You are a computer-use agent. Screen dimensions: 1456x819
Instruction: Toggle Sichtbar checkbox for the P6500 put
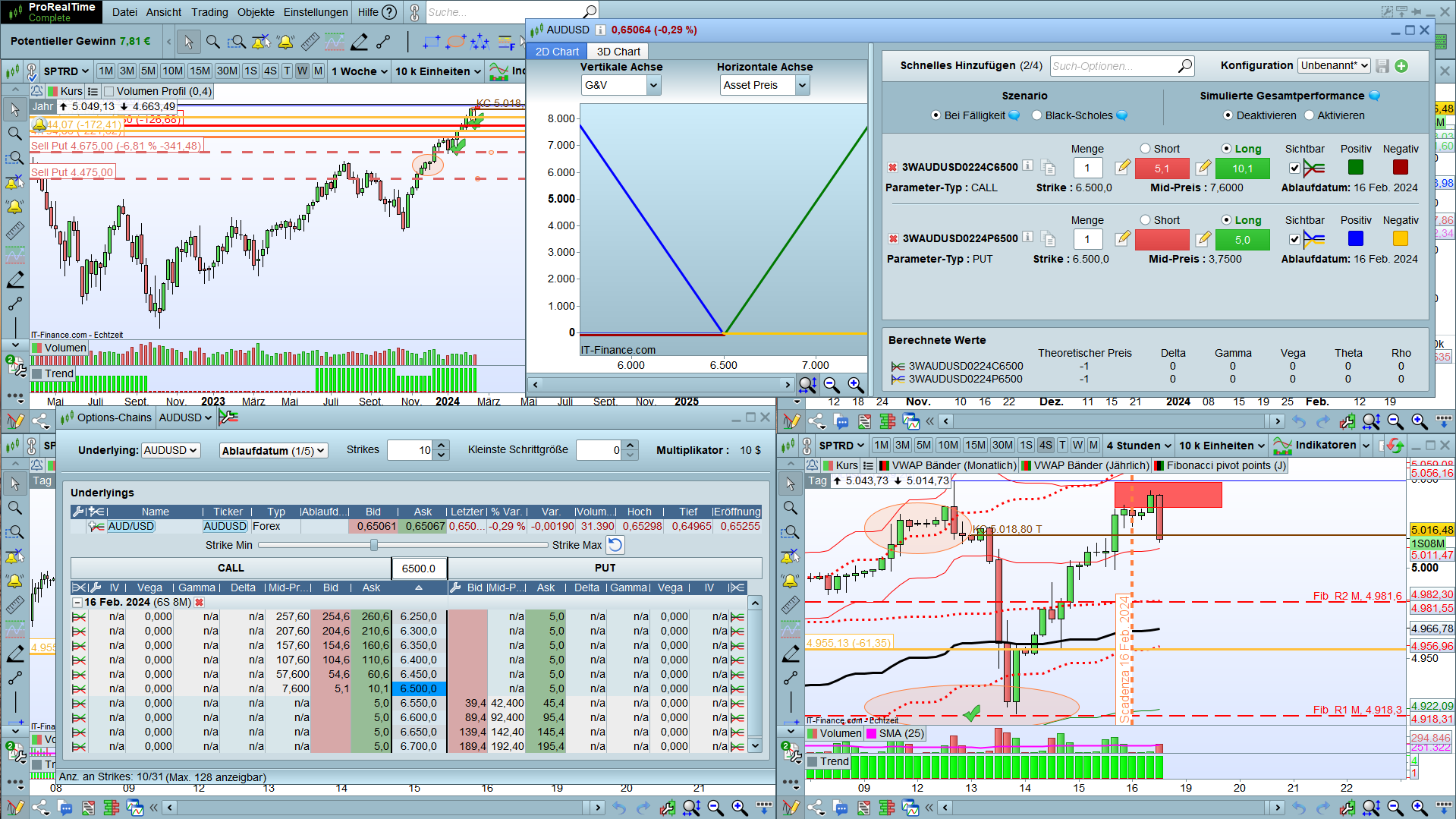pos(1294,239)
